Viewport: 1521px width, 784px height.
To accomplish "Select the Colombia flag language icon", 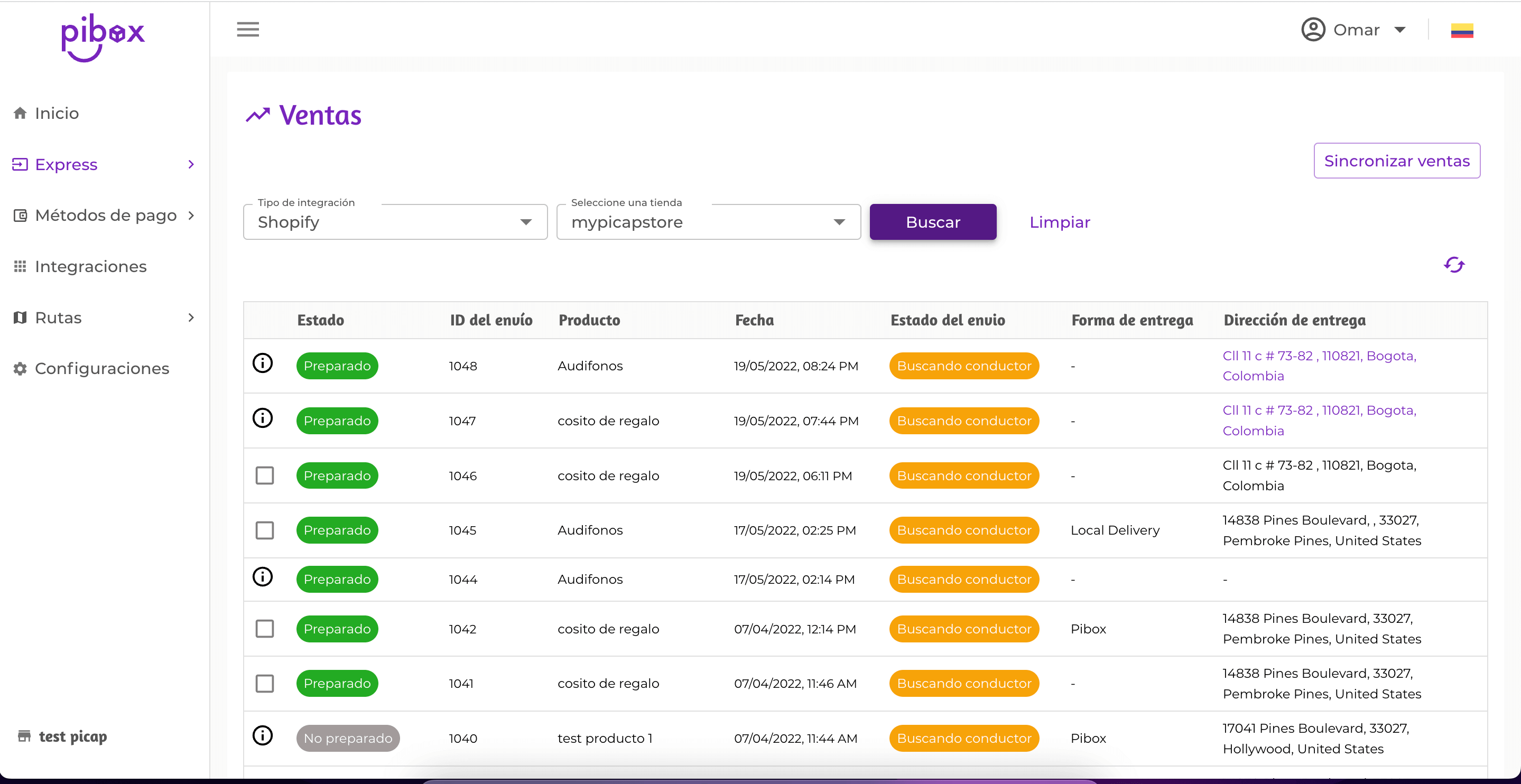I will click(1462, 30).
